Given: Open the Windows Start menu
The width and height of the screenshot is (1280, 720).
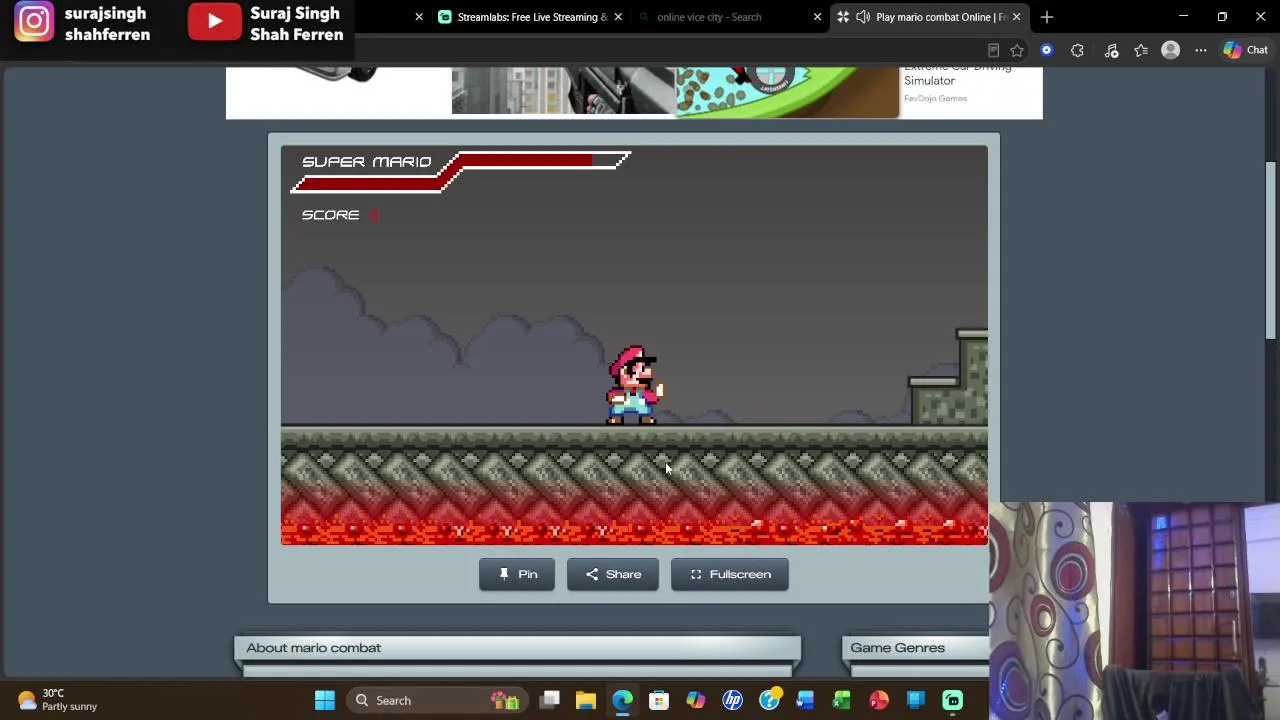Looking at the screenshot, I should click(325, 700).
